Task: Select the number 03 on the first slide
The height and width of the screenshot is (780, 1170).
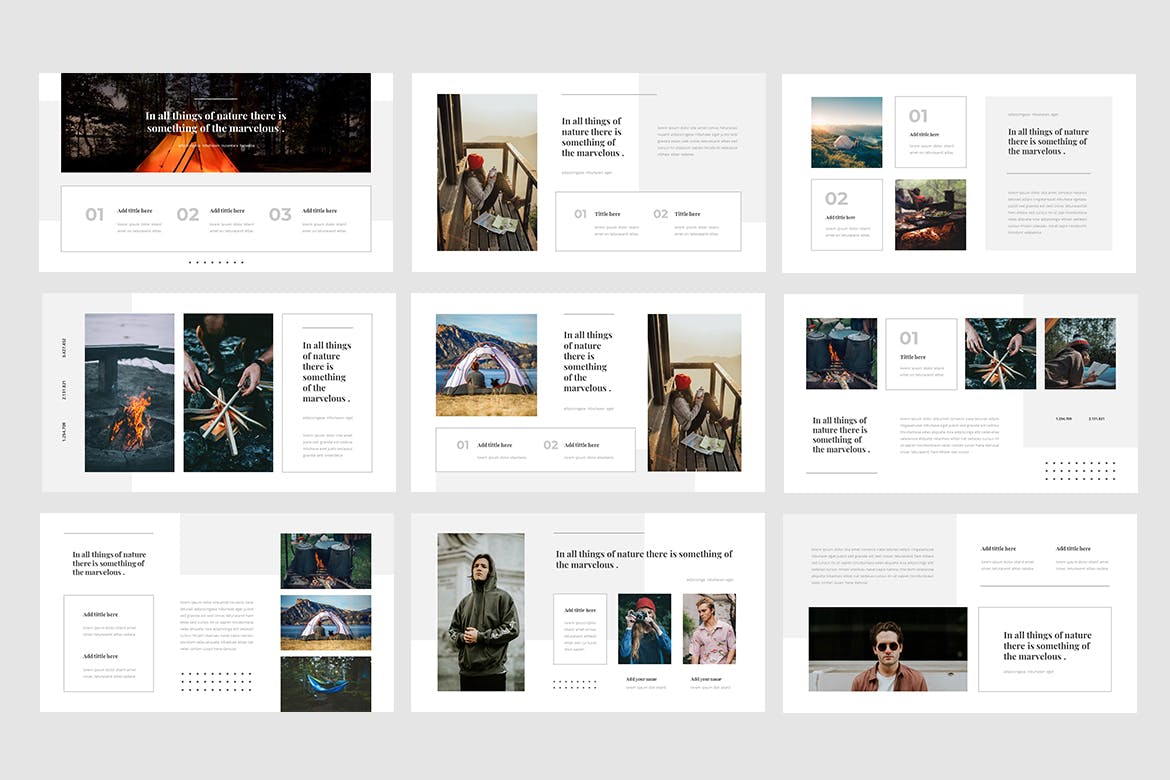Action: 280,214
